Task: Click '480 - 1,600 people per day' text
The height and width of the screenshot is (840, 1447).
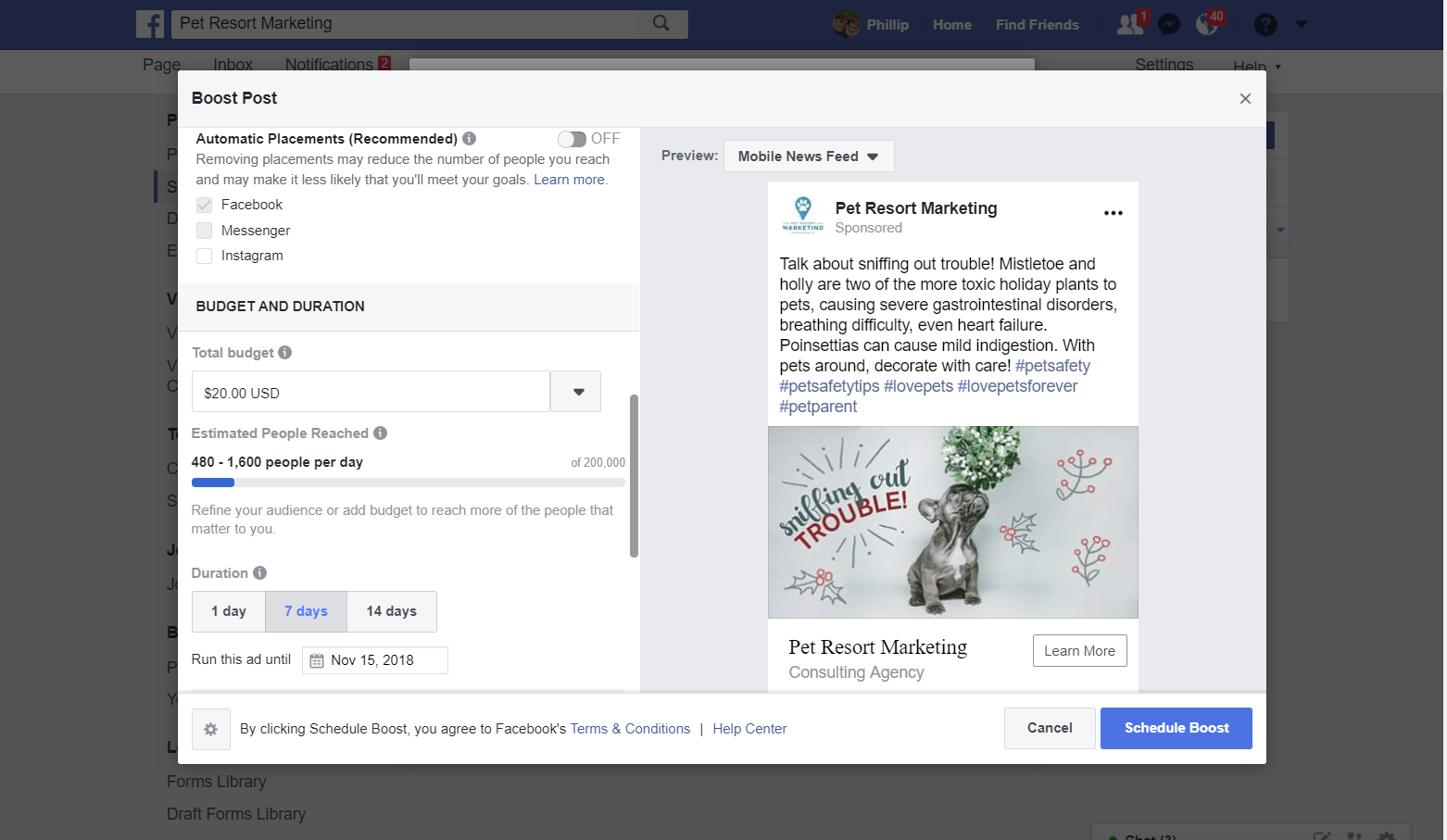Action: coord(277,462)
